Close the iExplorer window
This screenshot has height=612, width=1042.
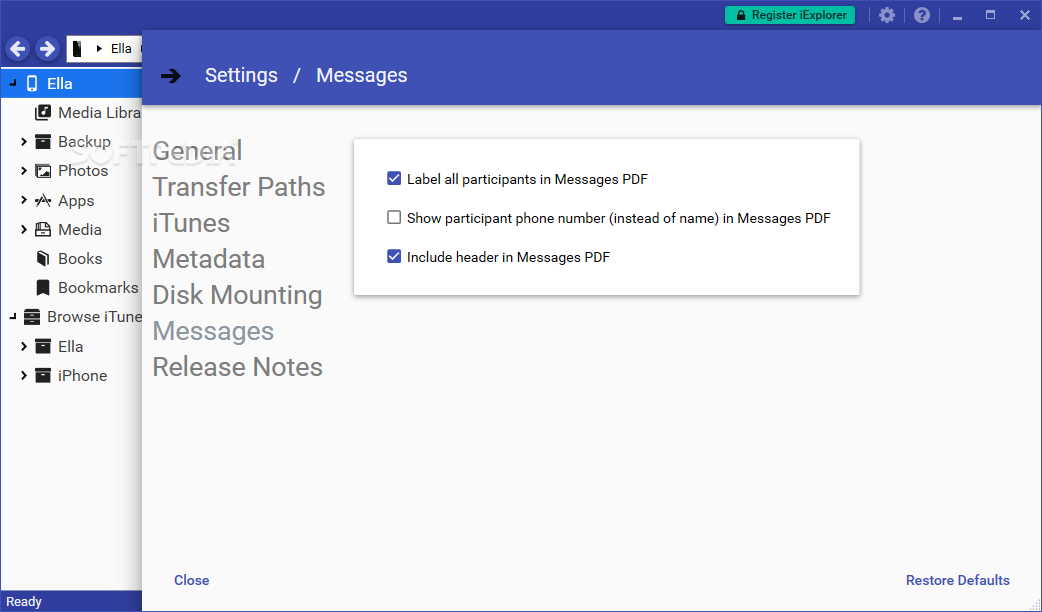tap(1025, 15)
